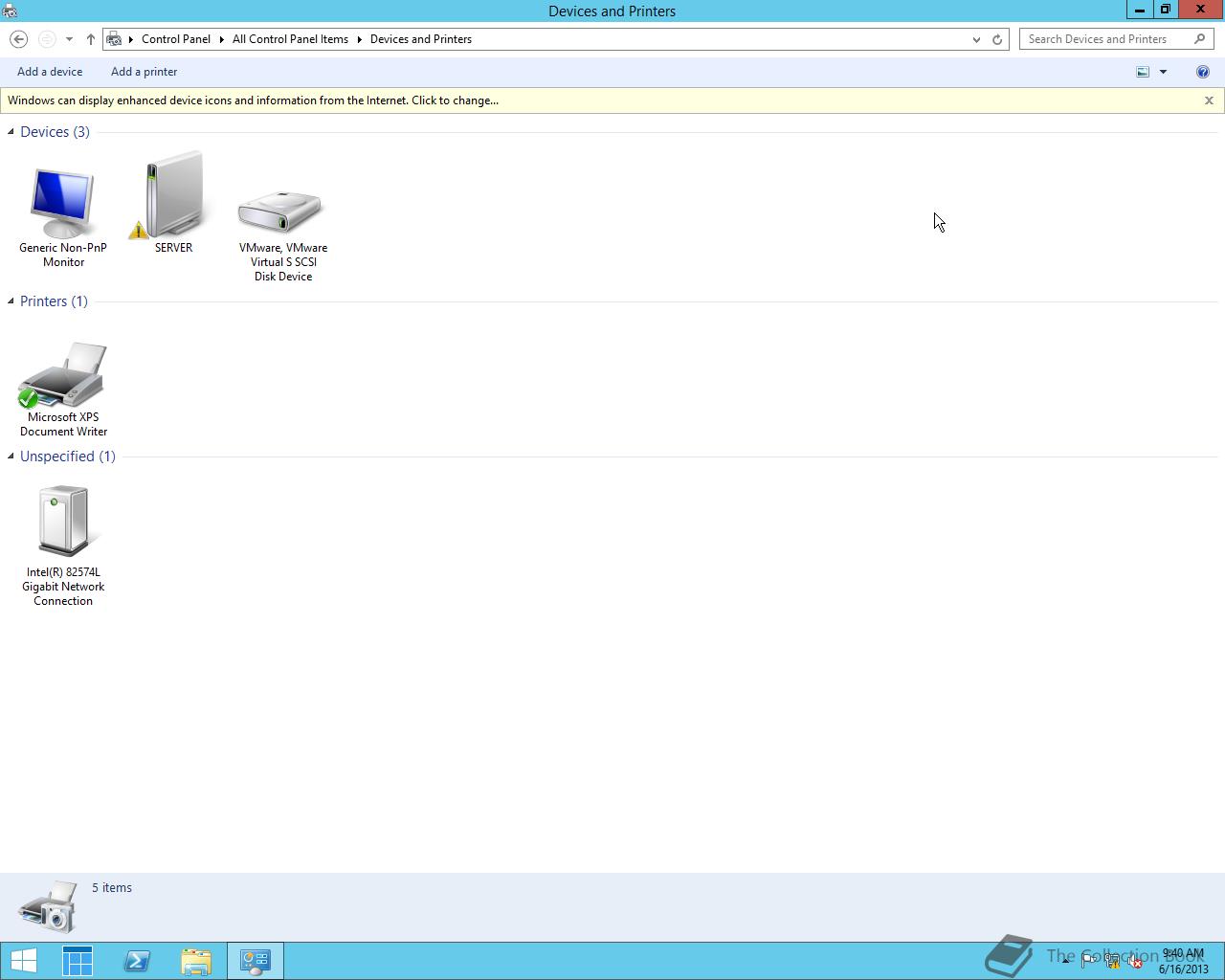Open the recent locations dropdown arrow
The height and width of the screenshot is (980, 1225).
click(x=69, y=39)
